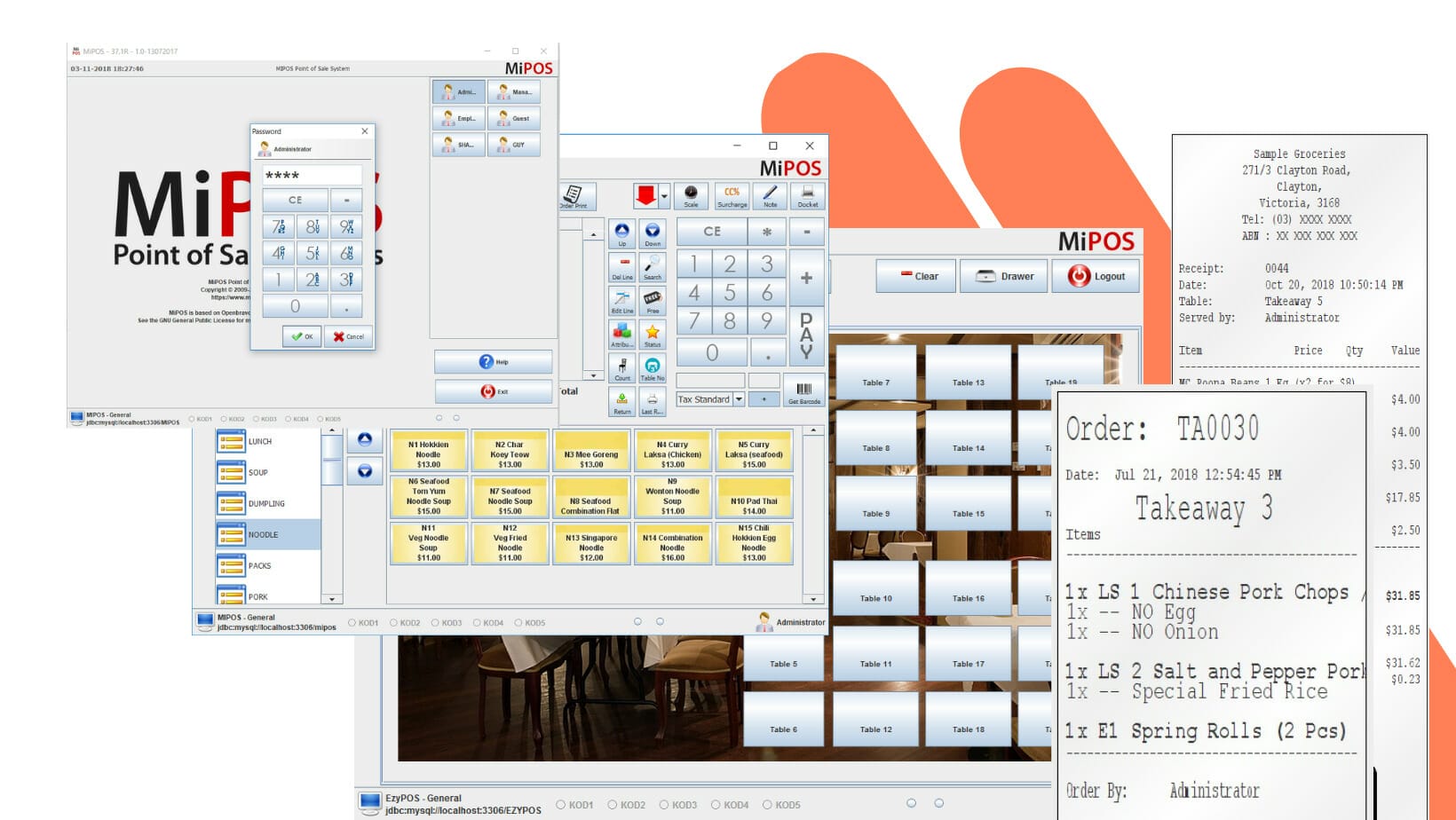Click ticket lines scrollbar up arrow

[x=593, y=235]
